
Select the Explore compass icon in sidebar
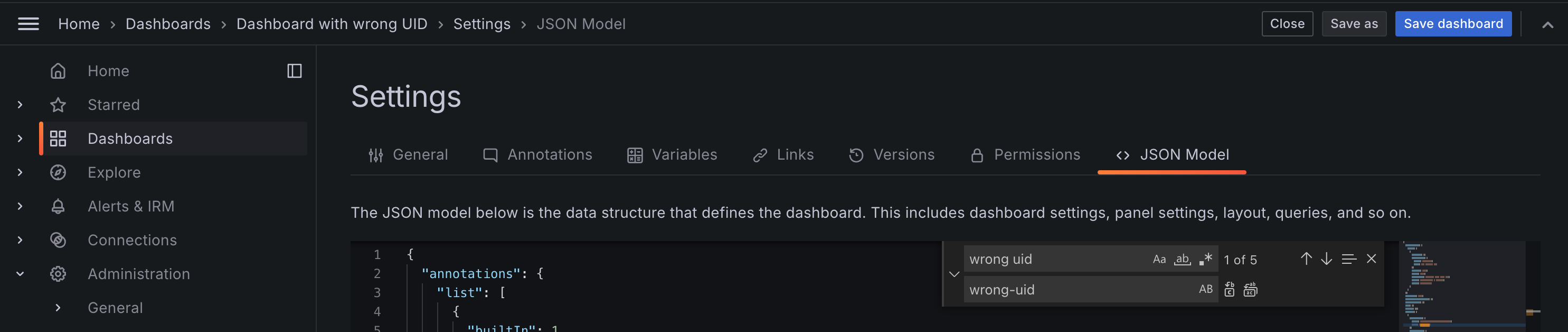[58, 172]
